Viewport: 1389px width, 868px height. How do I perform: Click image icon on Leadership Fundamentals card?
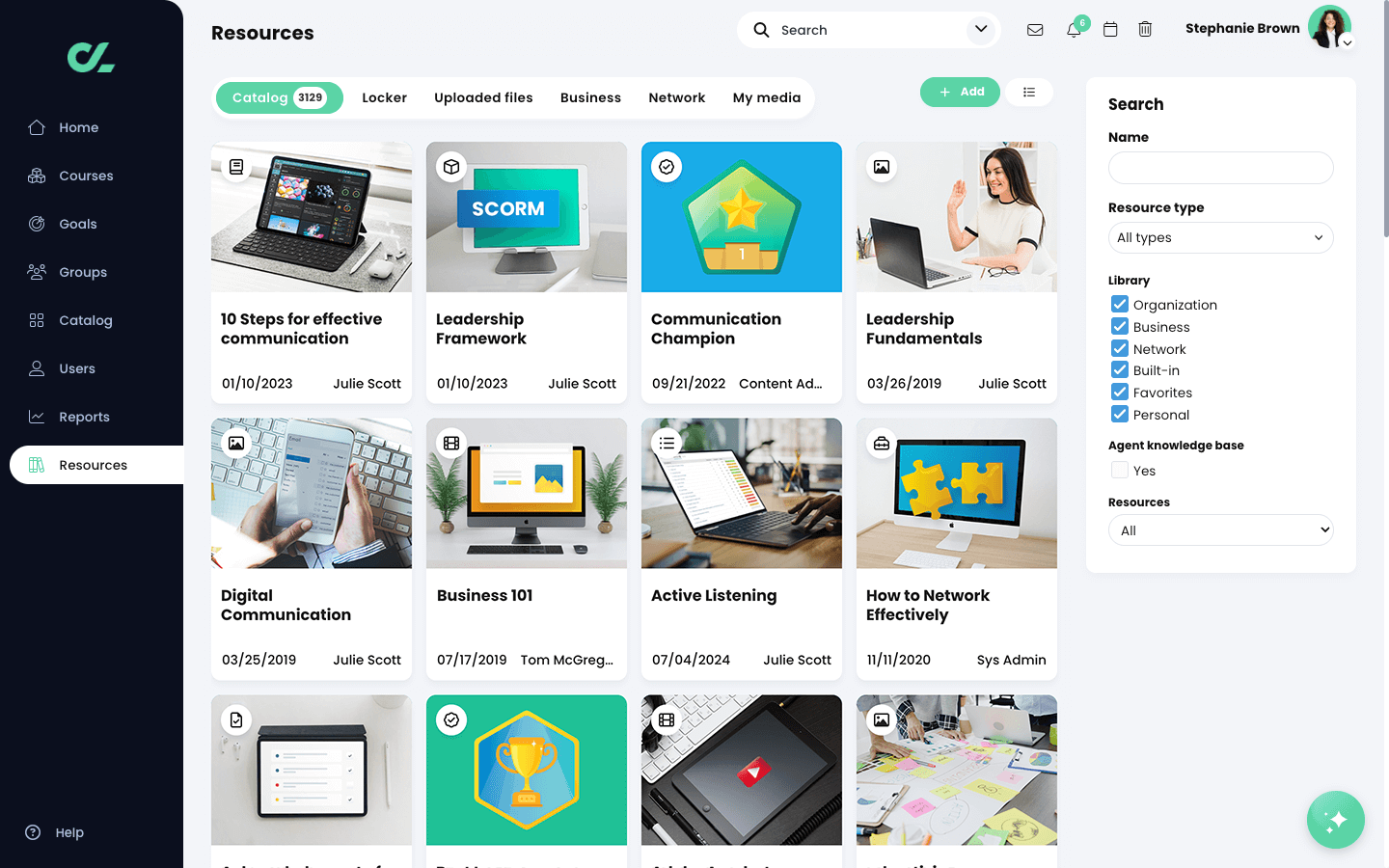click(882, 167)
